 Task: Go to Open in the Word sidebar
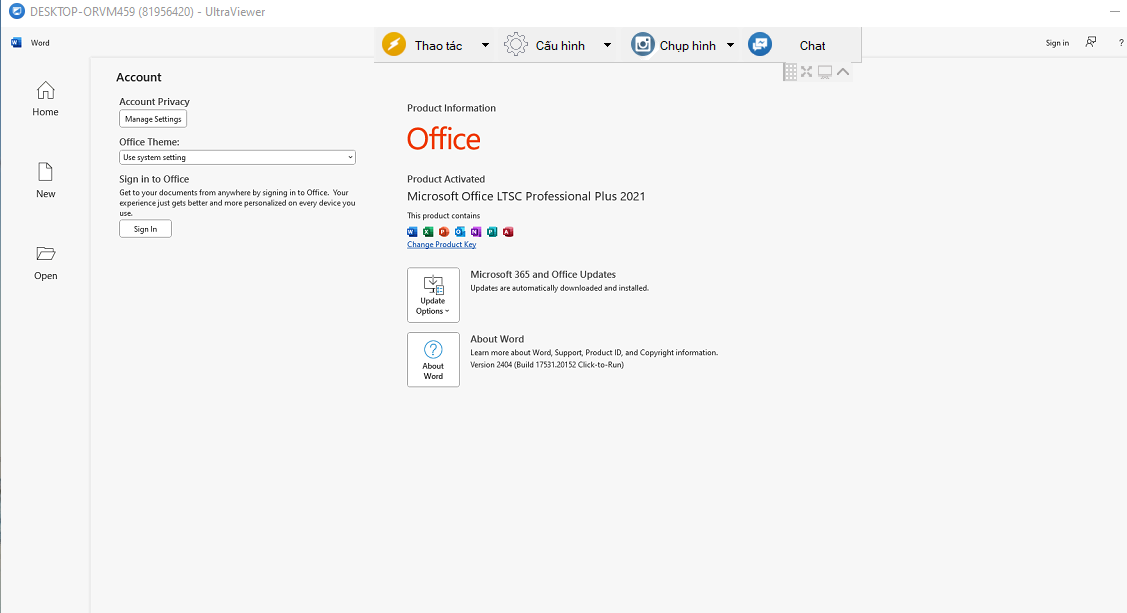pos(45,262)
